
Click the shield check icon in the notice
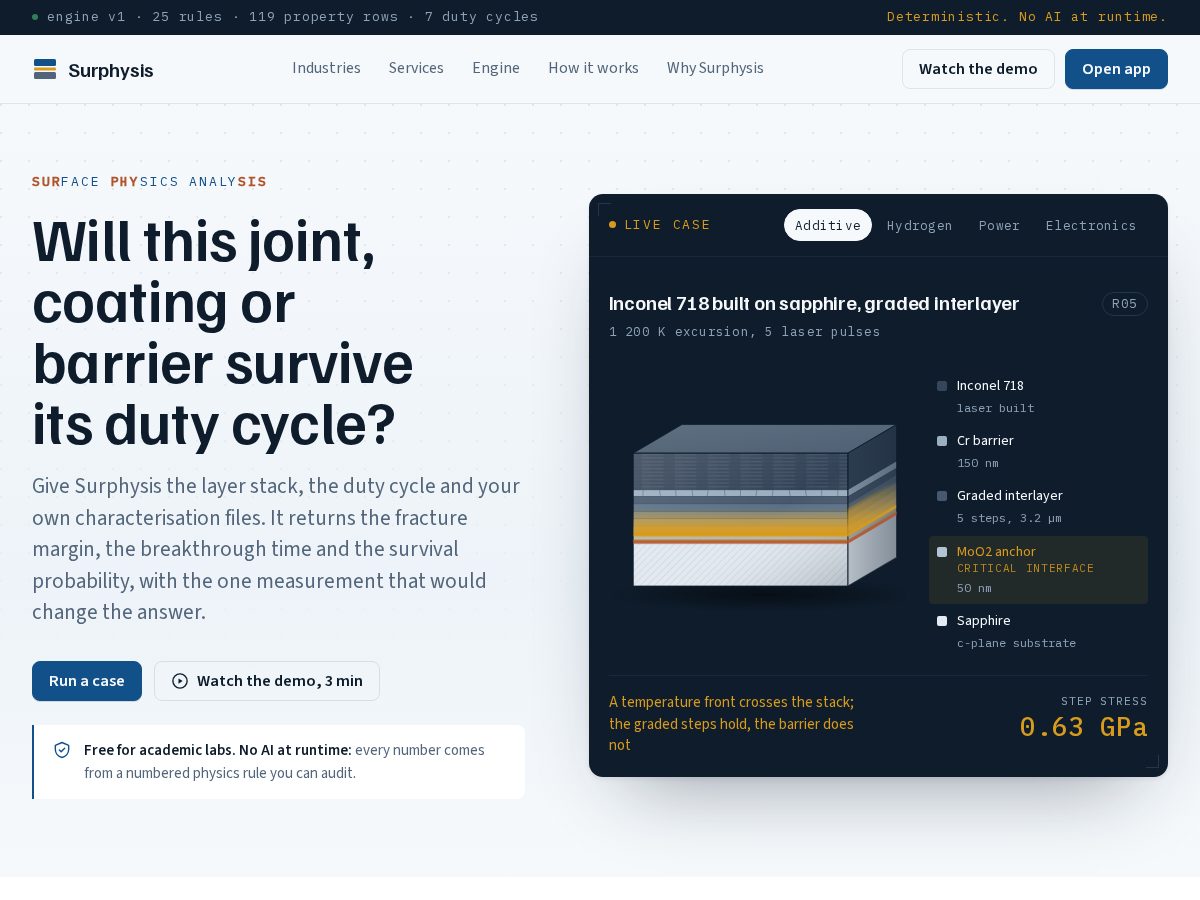(62, 750)
